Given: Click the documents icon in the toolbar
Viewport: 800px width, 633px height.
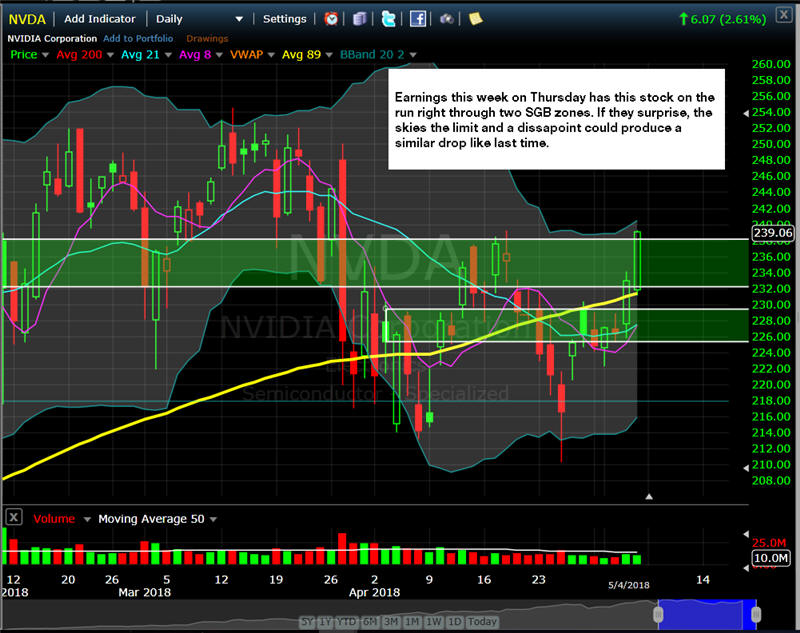Looking at the screenshot, I should [x=360, y=19].
